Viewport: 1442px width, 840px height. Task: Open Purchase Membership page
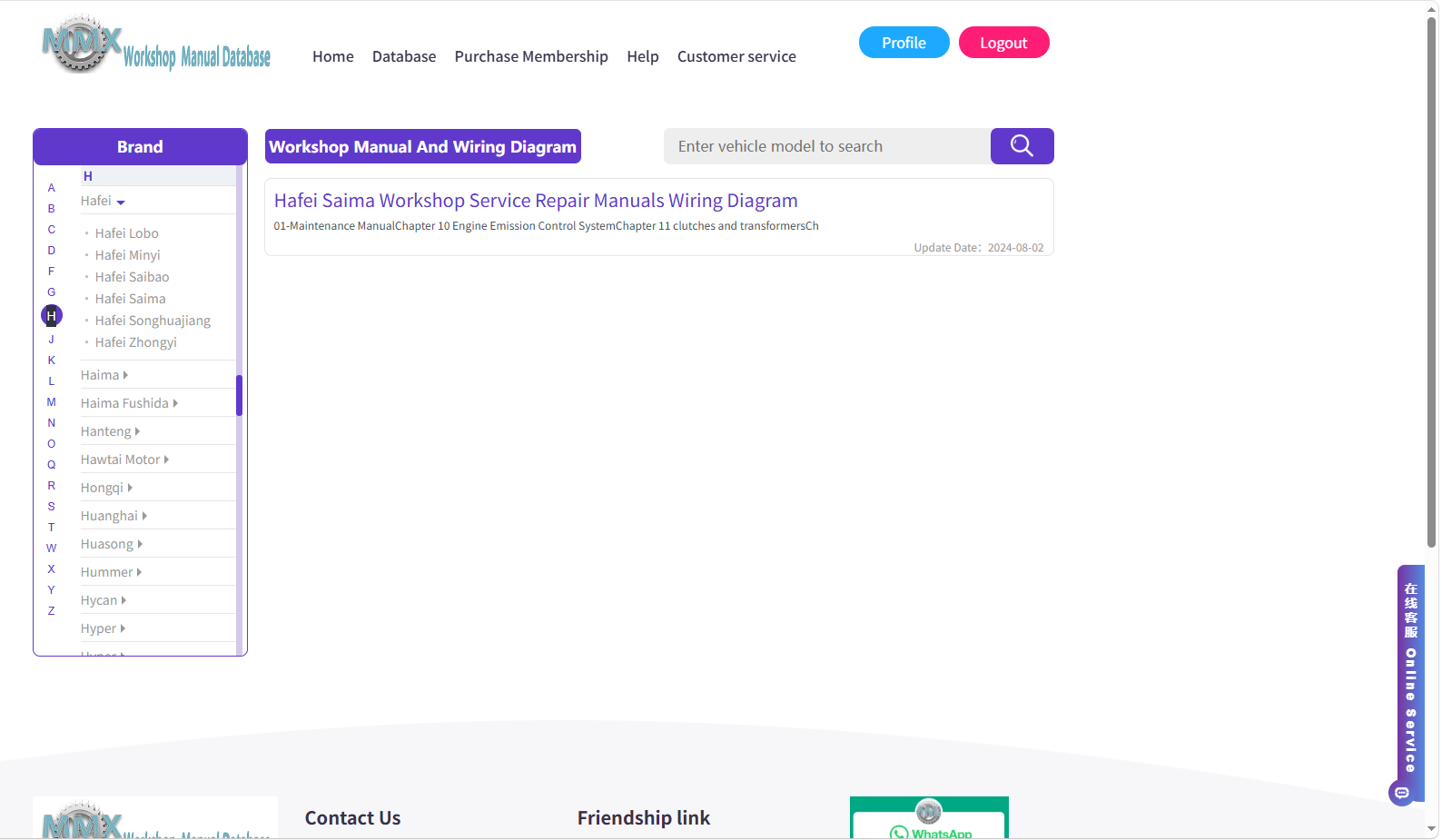point(531,56)
